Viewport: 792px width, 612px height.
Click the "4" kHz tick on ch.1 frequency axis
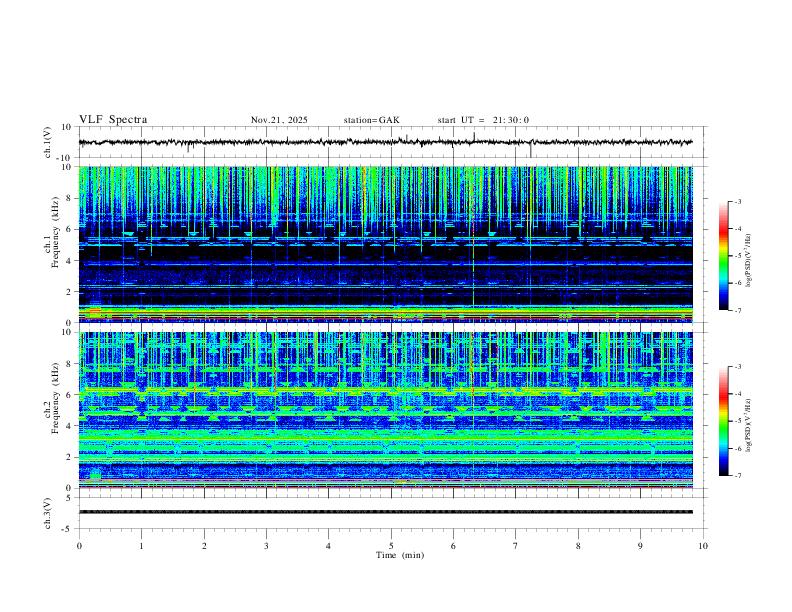pos(70,261)
